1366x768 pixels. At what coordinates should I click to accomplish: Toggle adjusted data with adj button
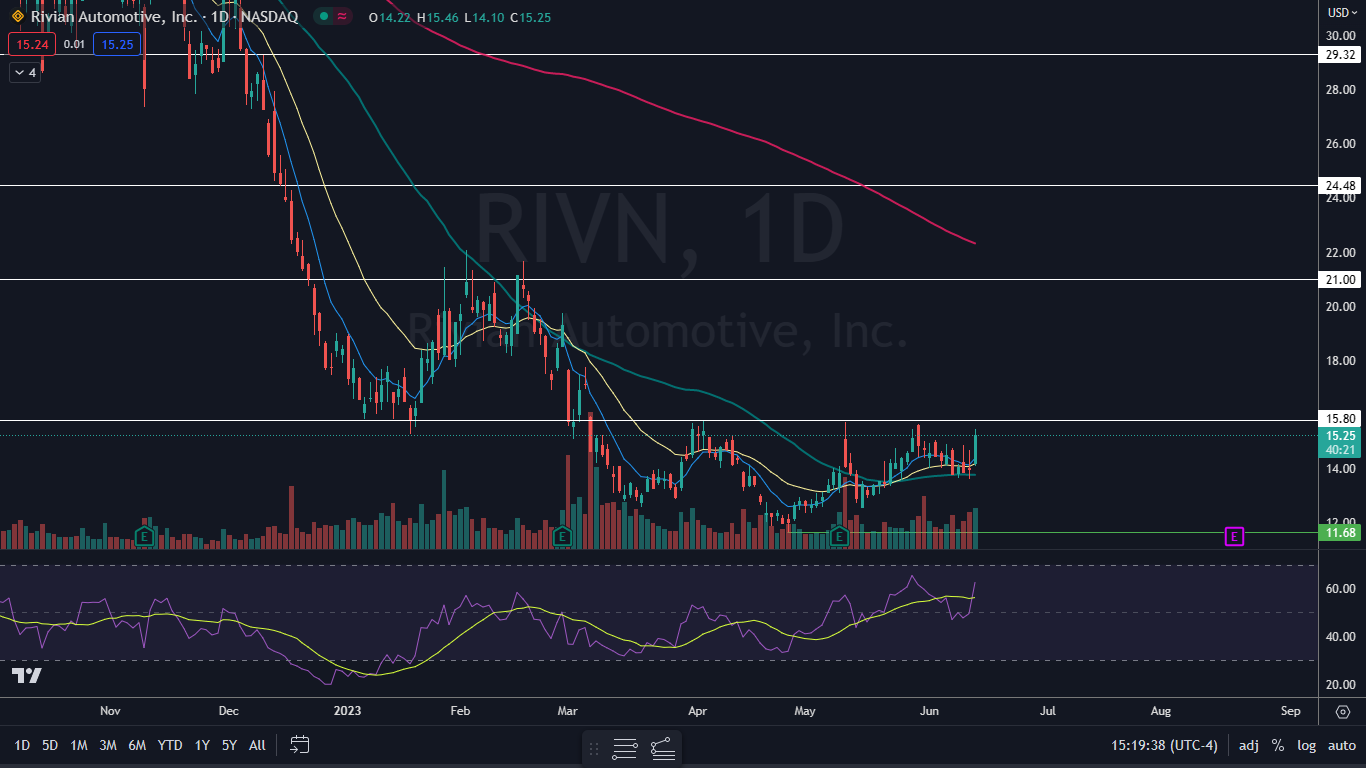(1249, 745)
